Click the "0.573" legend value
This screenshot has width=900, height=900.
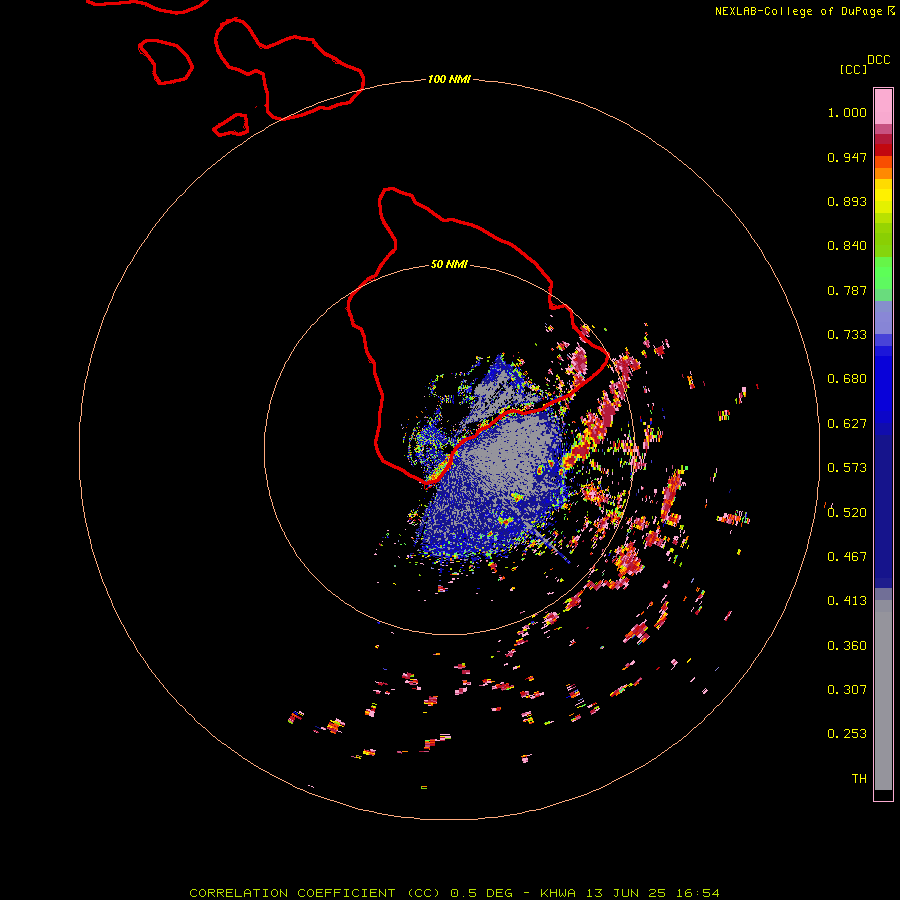[847, 468]
